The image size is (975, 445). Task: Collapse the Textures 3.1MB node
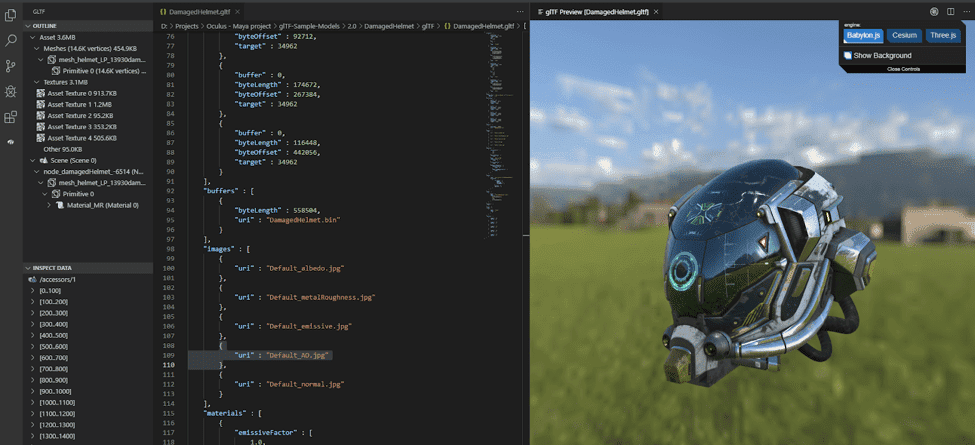click(x=37, y=82)
